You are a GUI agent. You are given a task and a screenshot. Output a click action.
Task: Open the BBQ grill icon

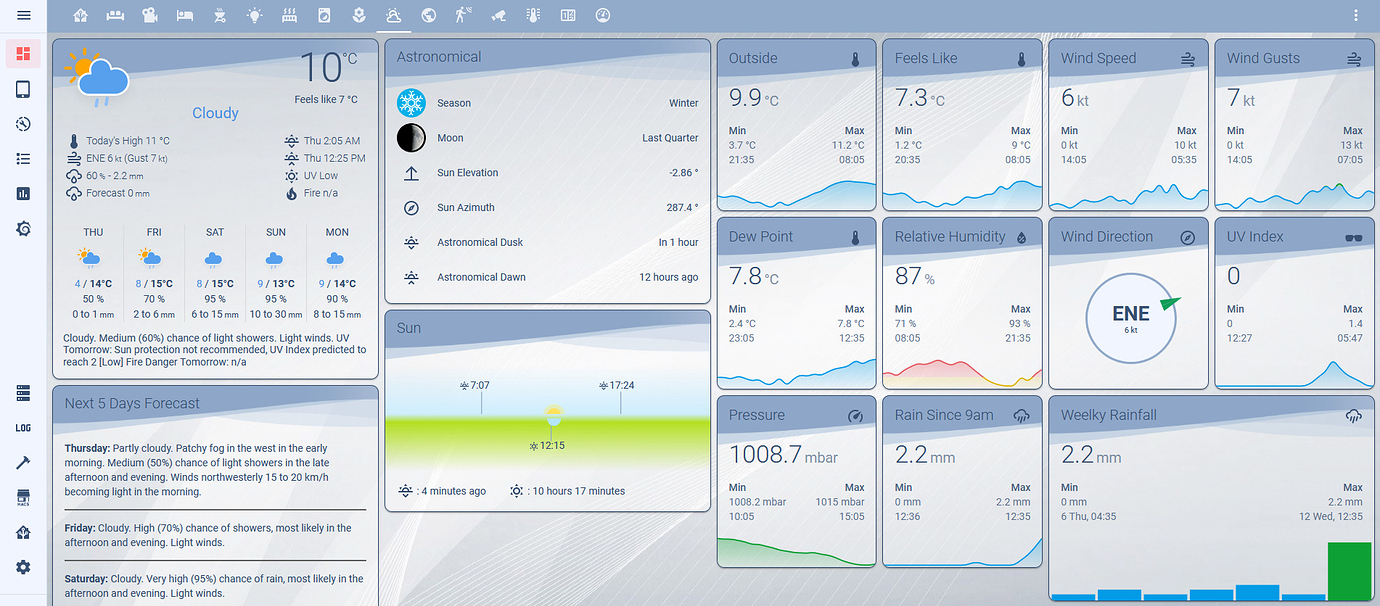pyautogui.click(x=220, y=15)
